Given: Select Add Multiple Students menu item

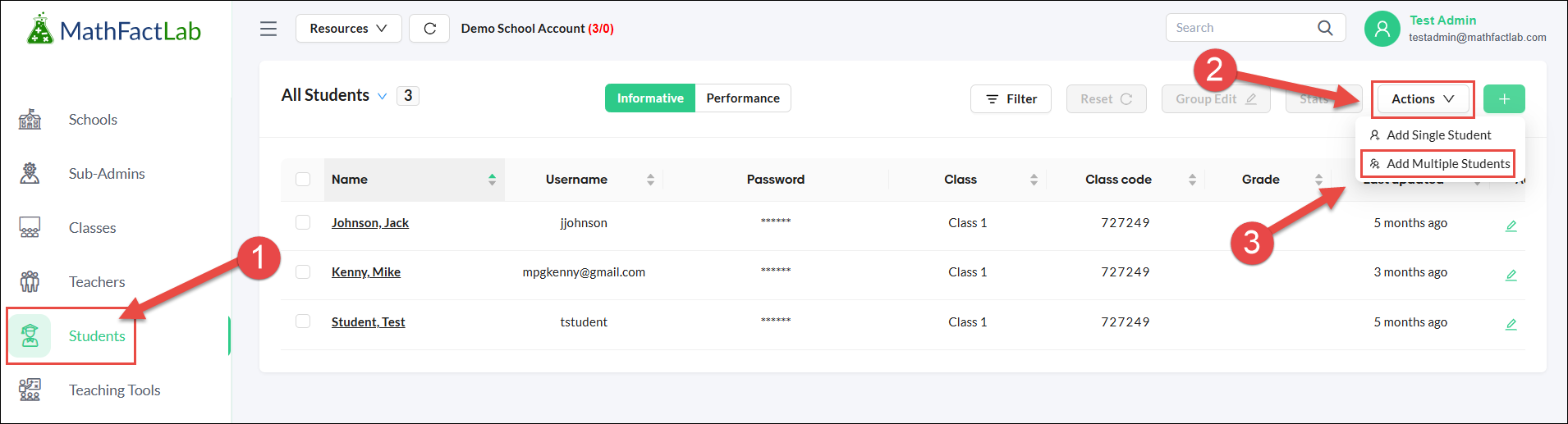Looking at the screenshot, I should tap(1447, 164).
